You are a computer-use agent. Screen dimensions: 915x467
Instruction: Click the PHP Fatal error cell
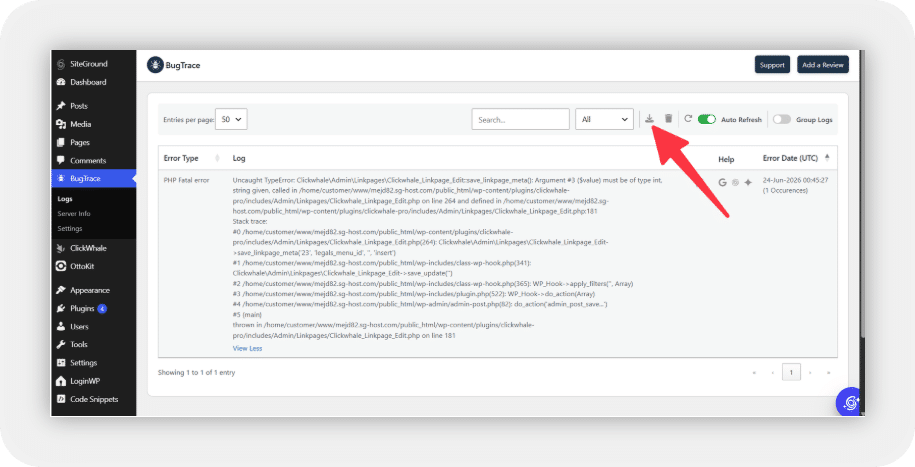pos(186,180)
